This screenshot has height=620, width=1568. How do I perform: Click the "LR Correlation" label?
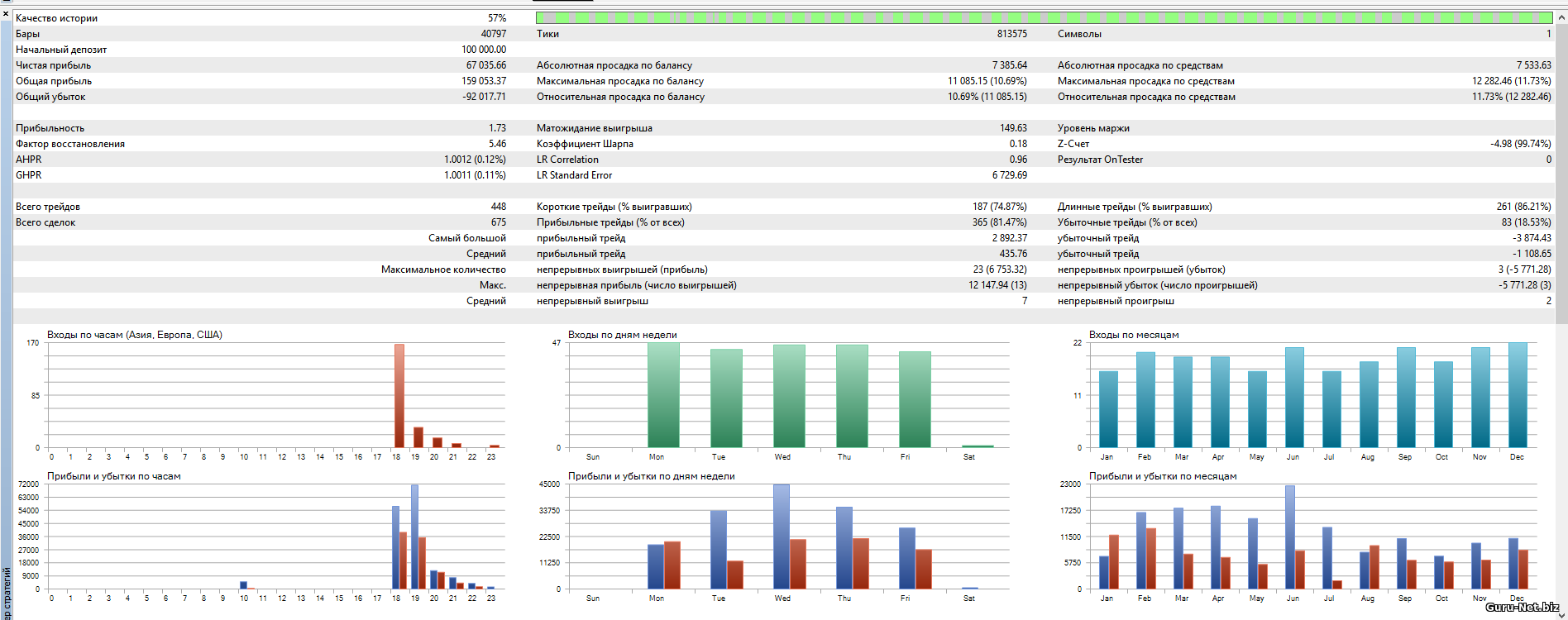point(567,160)
